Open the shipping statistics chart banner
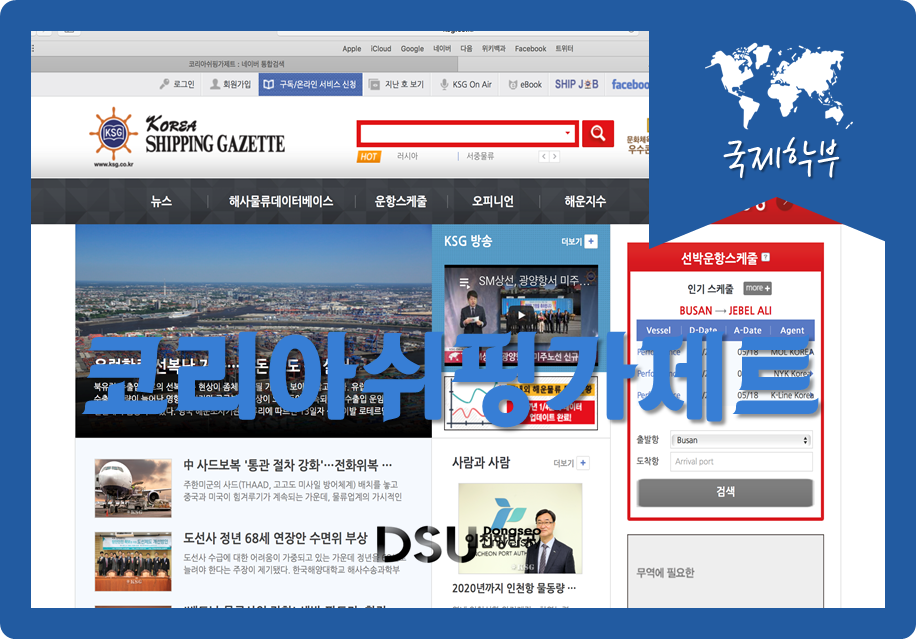Viewport: 916px width, 639px height. click(521, 403)
